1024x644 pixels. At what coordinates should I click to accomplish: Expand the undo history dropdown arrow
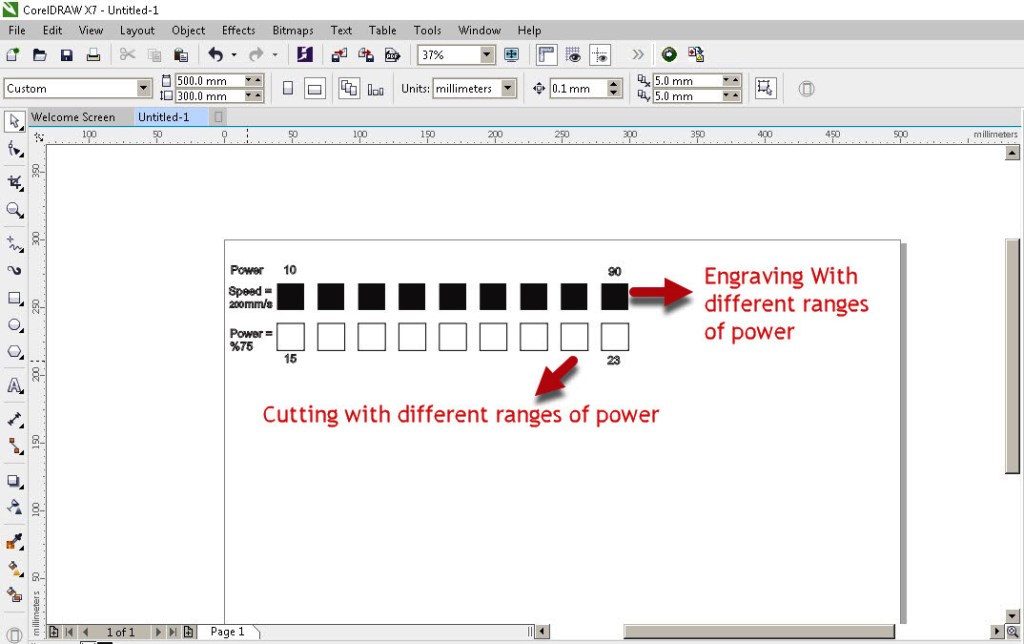coord(234,55)
